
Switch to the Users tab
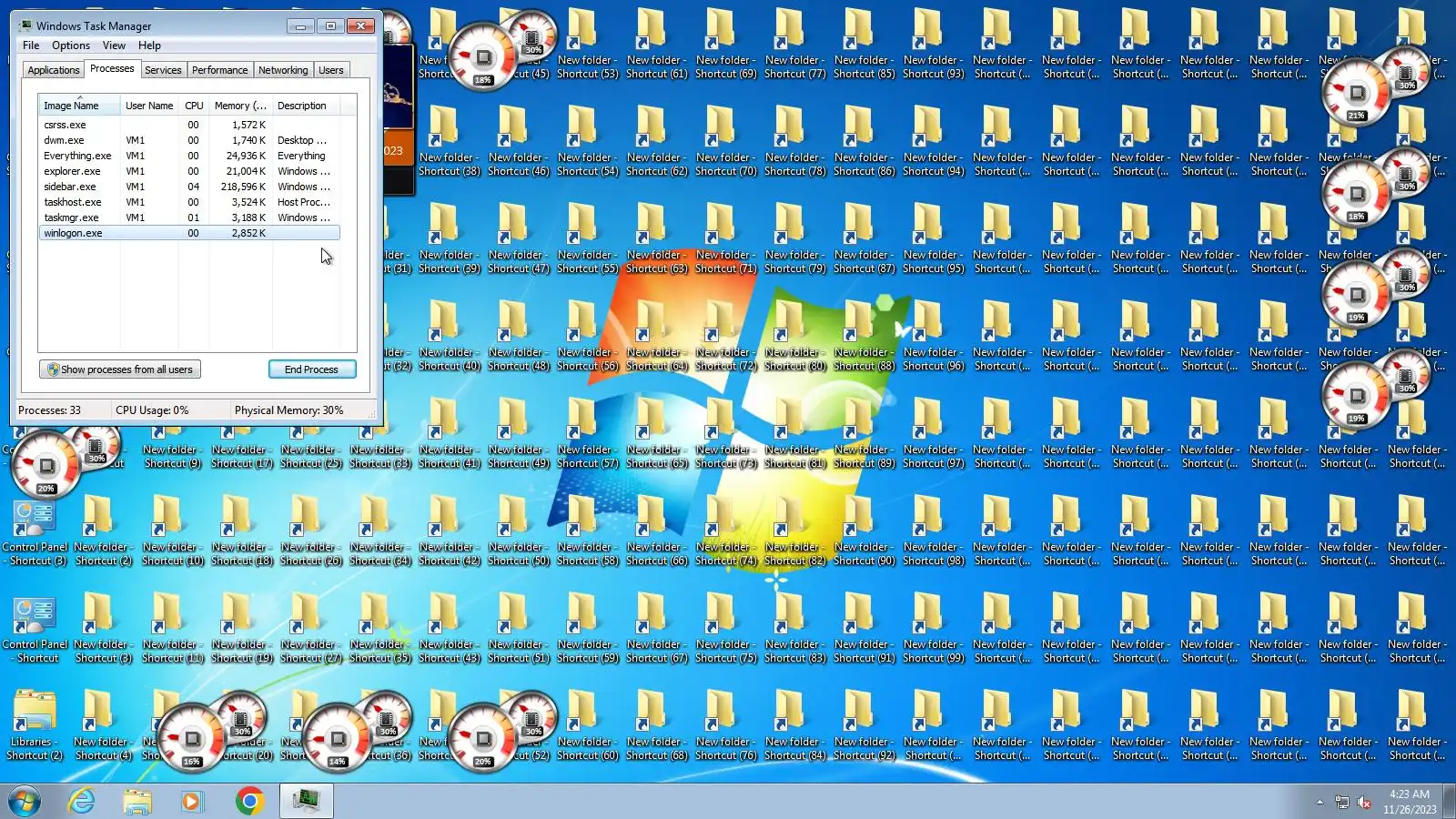pyautogui.click(x=331, y=70)
